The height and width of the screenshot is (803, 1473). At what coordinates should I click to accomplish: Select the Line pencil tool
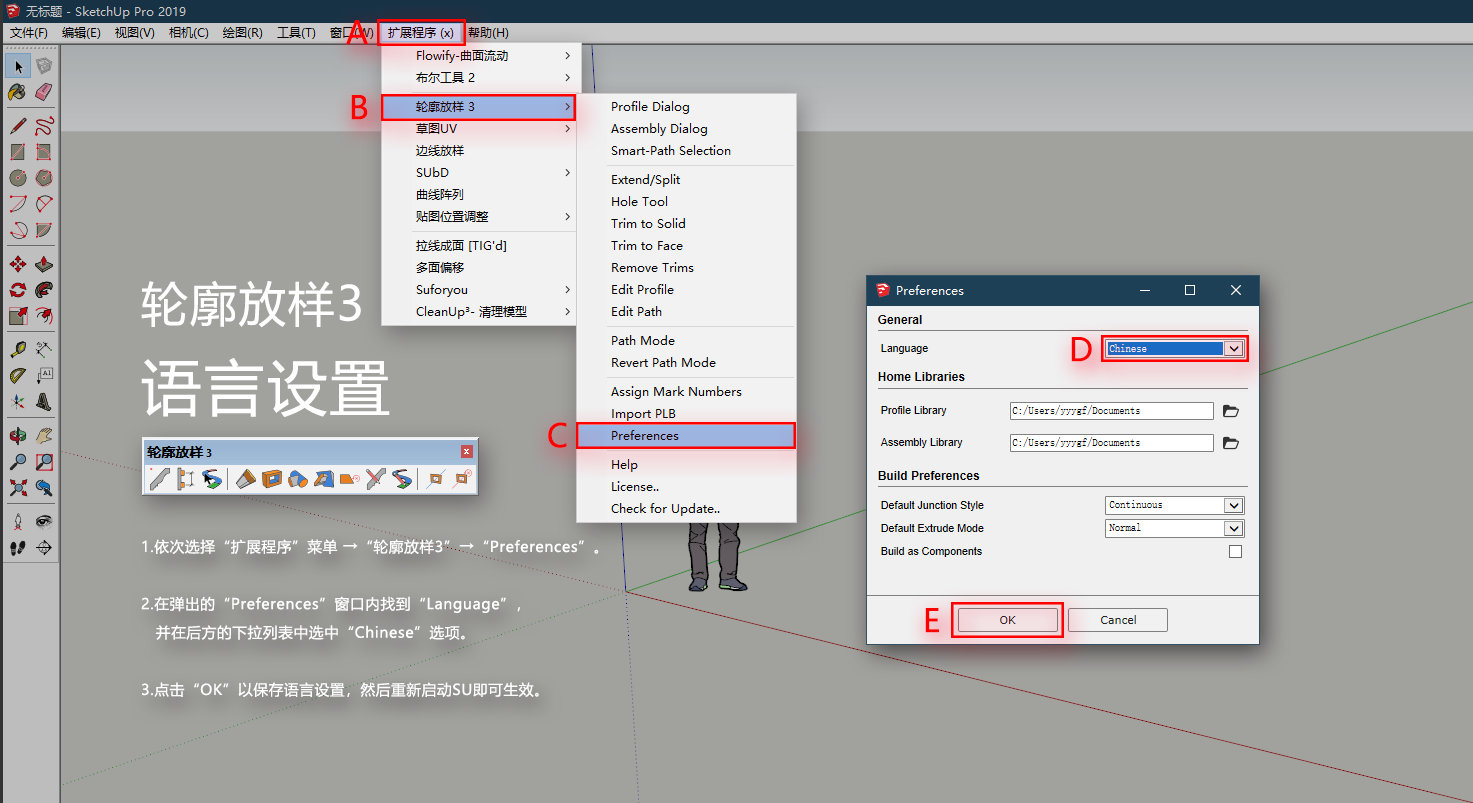click(18, 126)
